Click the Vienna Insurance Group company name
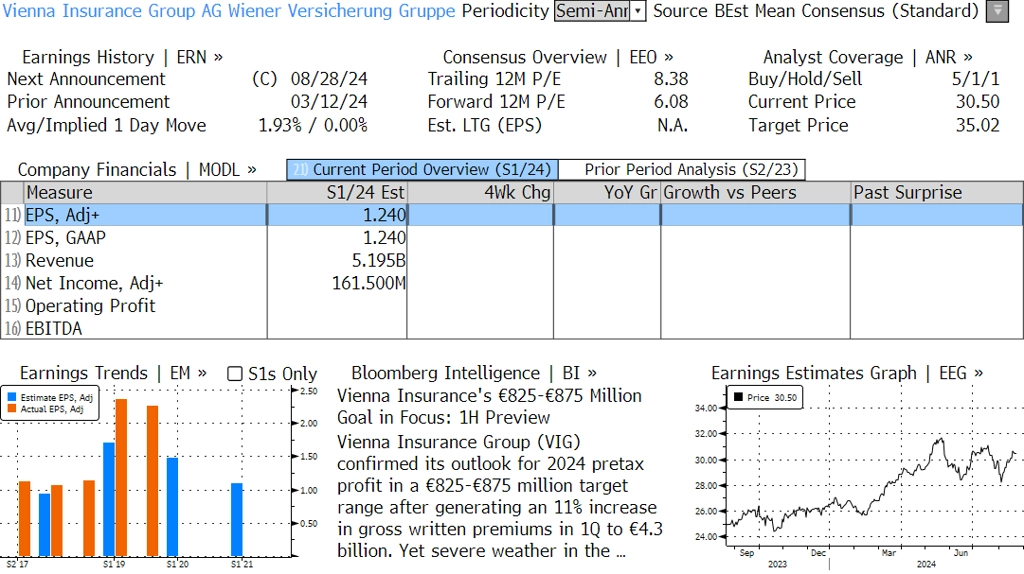 229,11
